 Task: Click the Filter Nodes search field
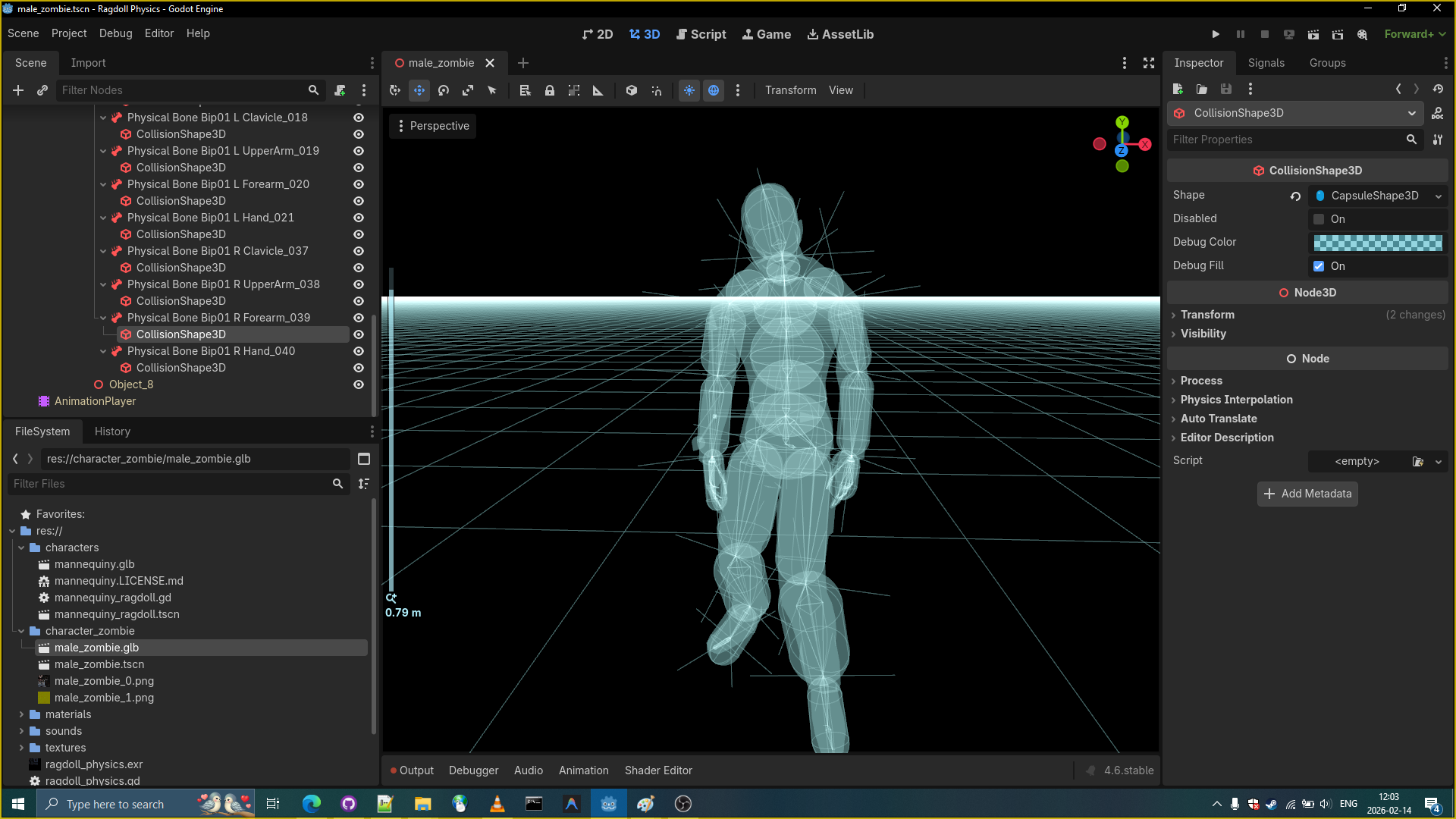click(182, 90)
